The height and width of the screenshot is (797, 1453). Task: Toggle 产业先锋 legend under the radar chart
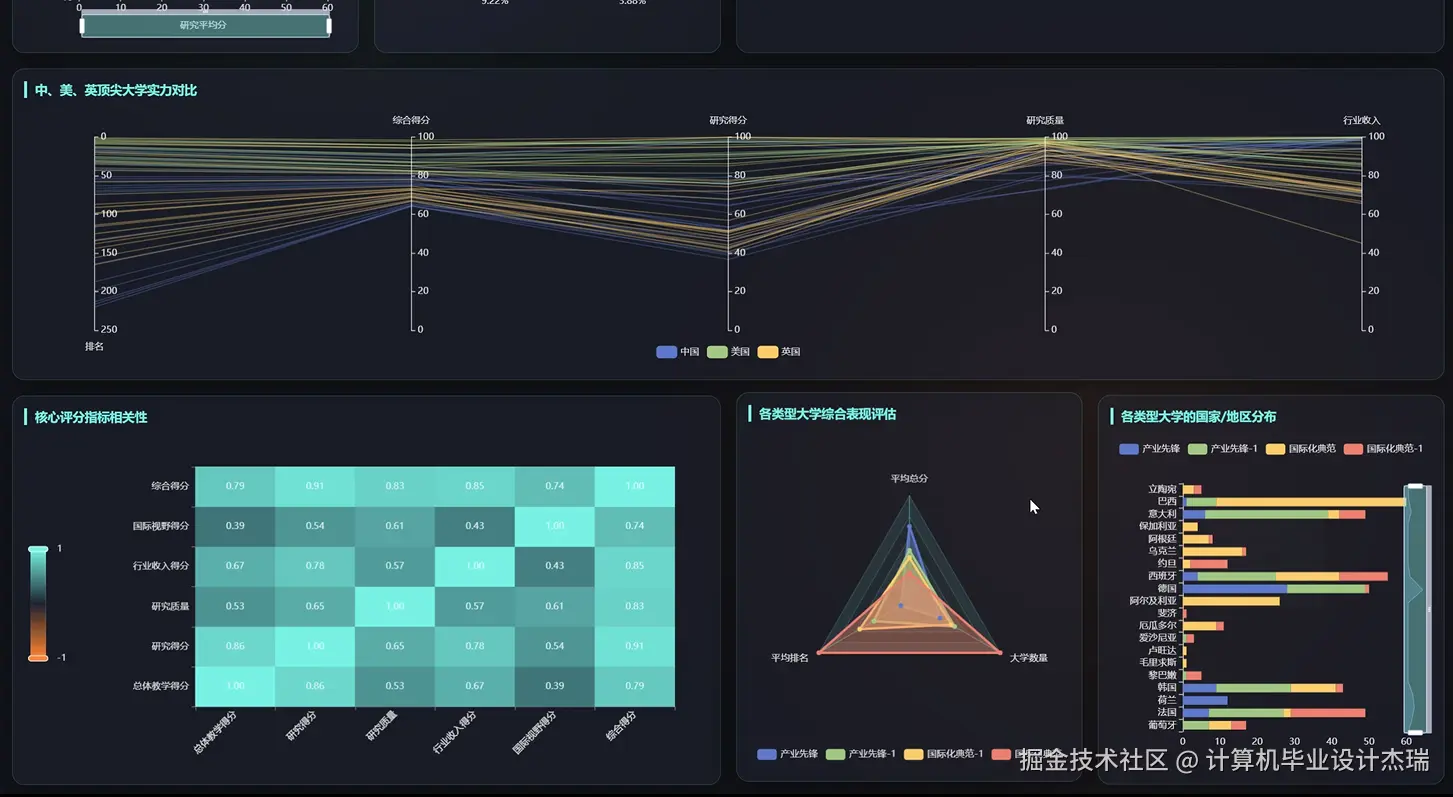pyautogui.click(x=788, y=754)
